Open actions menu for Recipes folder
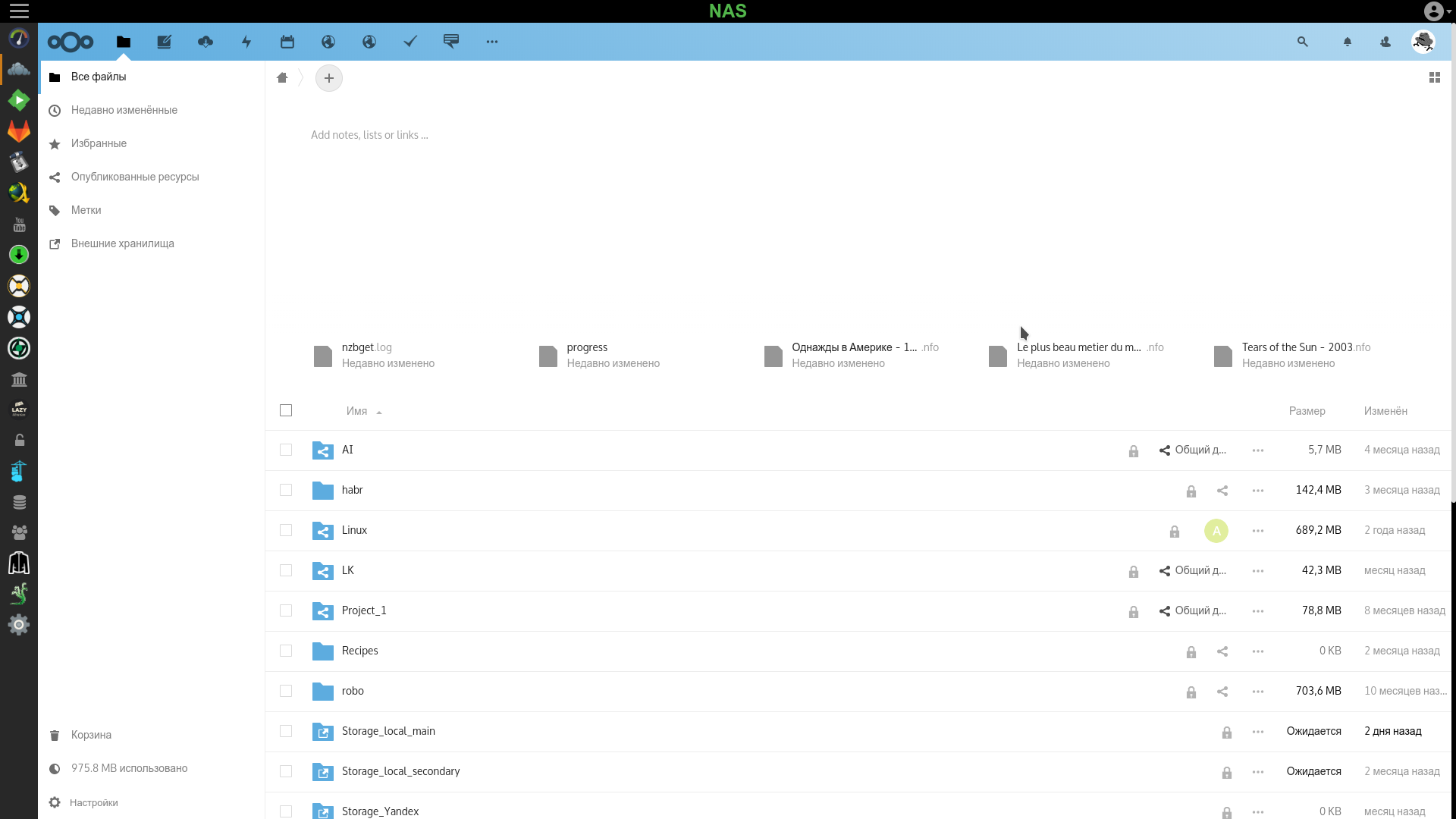This screenshot has height=819, width=1456. coord(1258,651)
